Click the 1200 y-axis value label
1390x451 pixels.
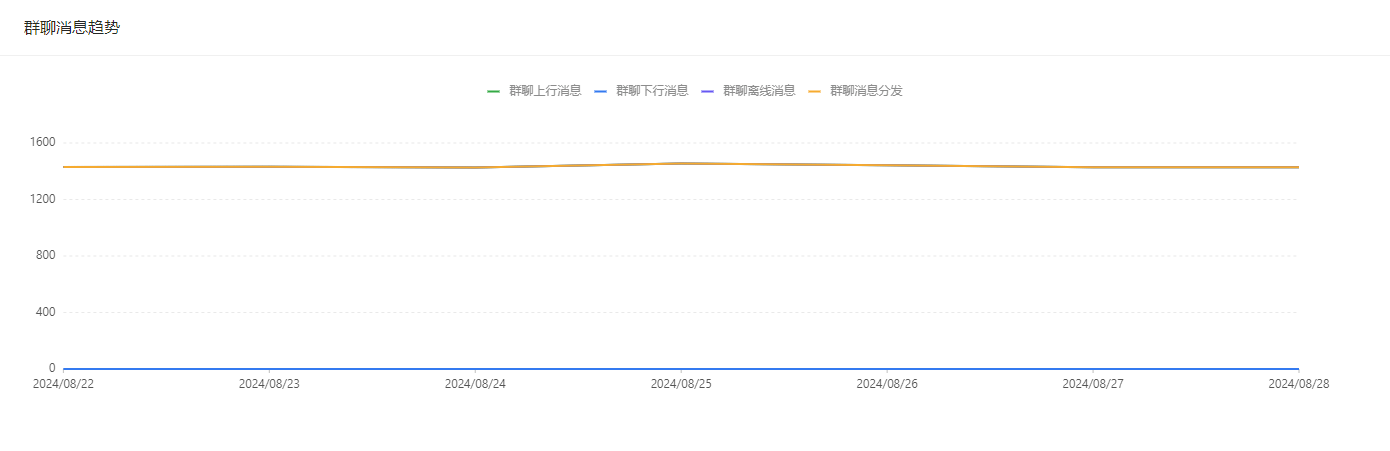pos(42,199)
